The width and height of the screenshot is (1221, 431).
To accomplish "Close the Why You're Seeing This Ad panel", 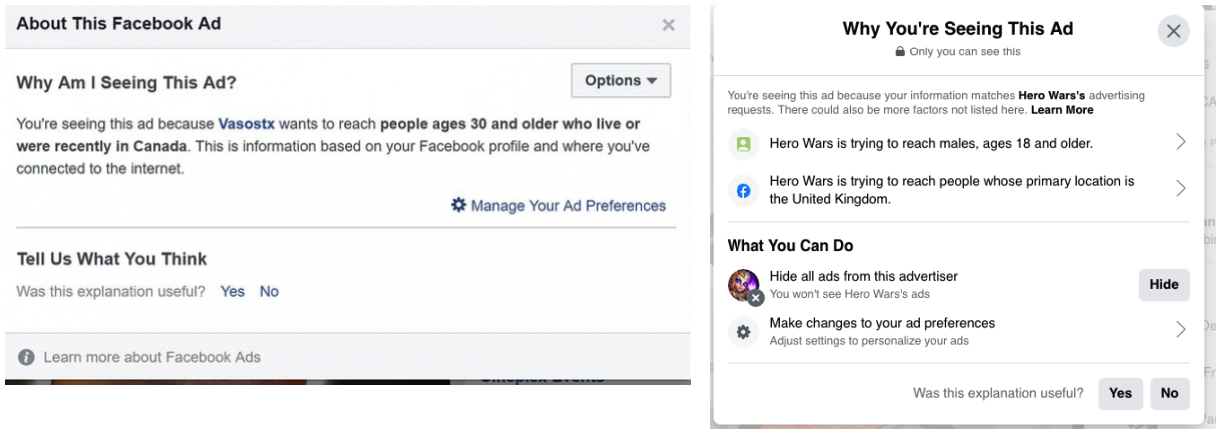I will 1173,31.
